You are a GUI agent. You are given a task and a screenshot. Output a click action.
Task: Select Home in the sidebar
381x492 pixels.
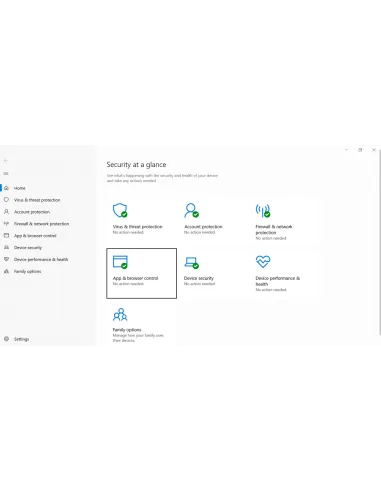20,188
